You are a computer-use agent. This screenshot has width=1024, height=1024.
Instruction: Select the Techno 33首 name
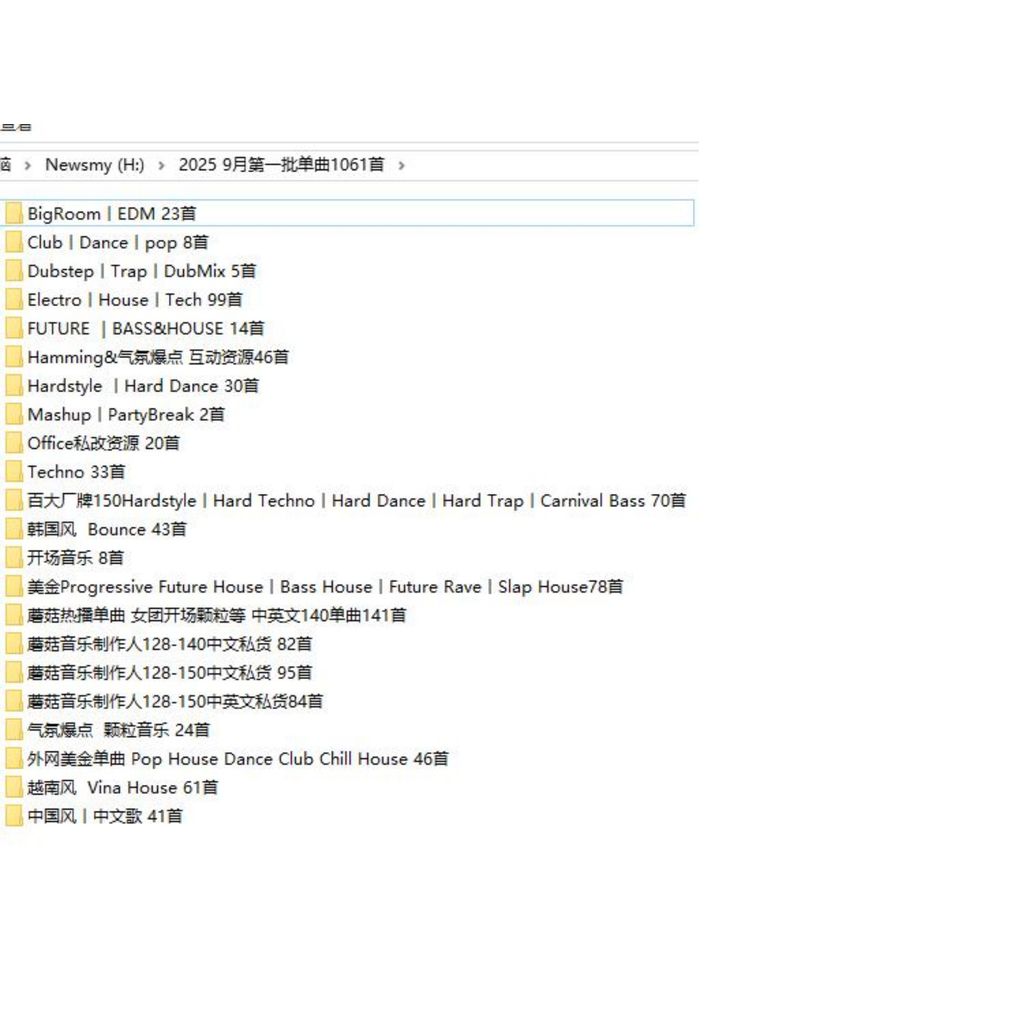(x=76, y=473)
